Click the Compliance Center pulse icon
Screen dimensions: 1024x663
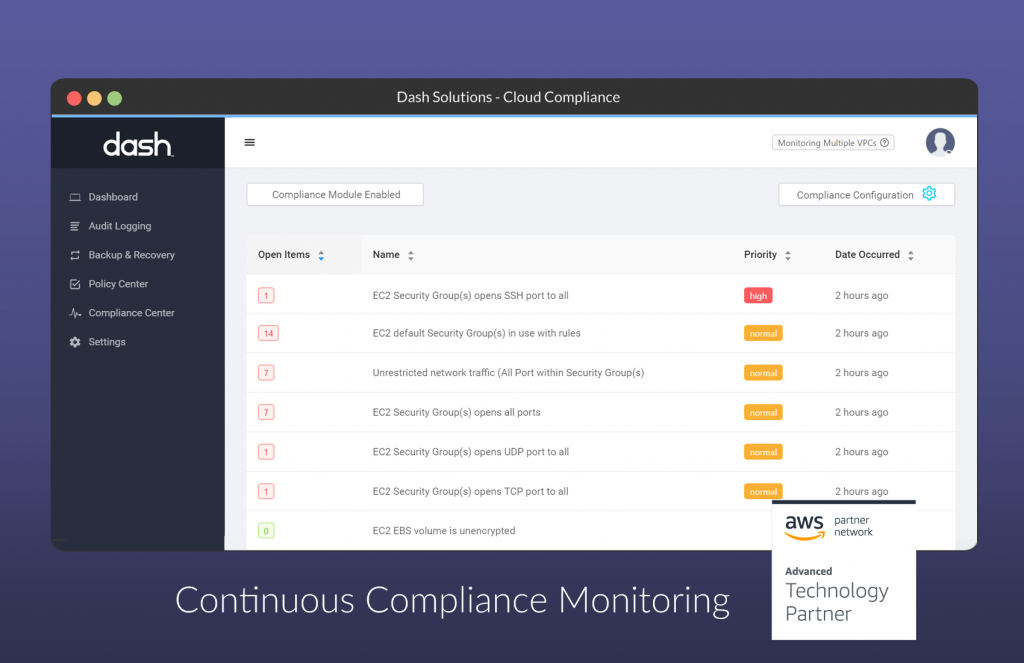[x=75, y=313]
